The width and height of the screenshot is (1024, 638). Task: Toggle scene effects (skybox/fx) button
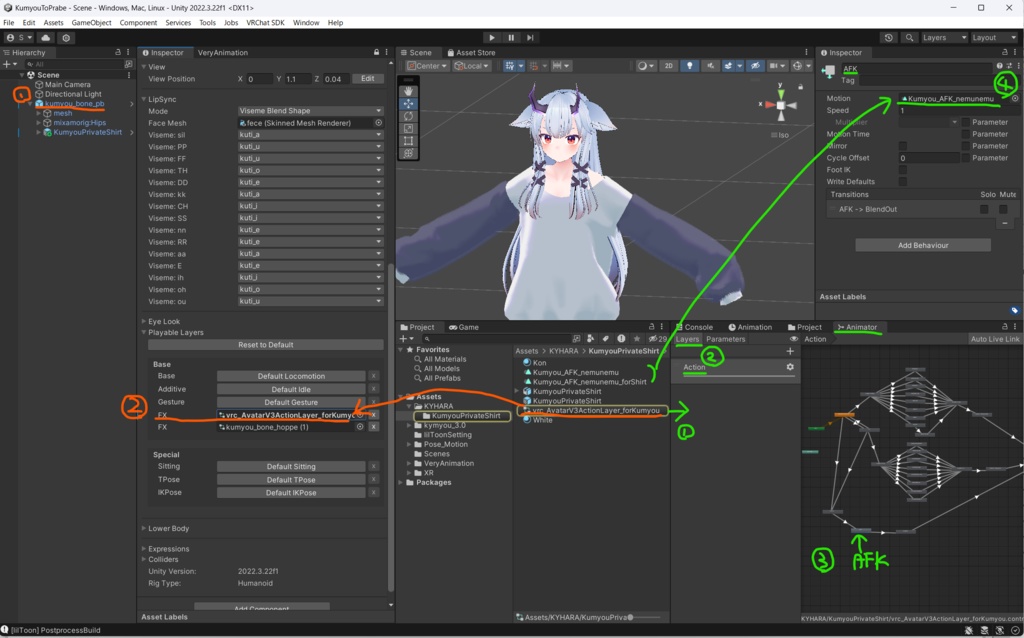coord(728,66)
